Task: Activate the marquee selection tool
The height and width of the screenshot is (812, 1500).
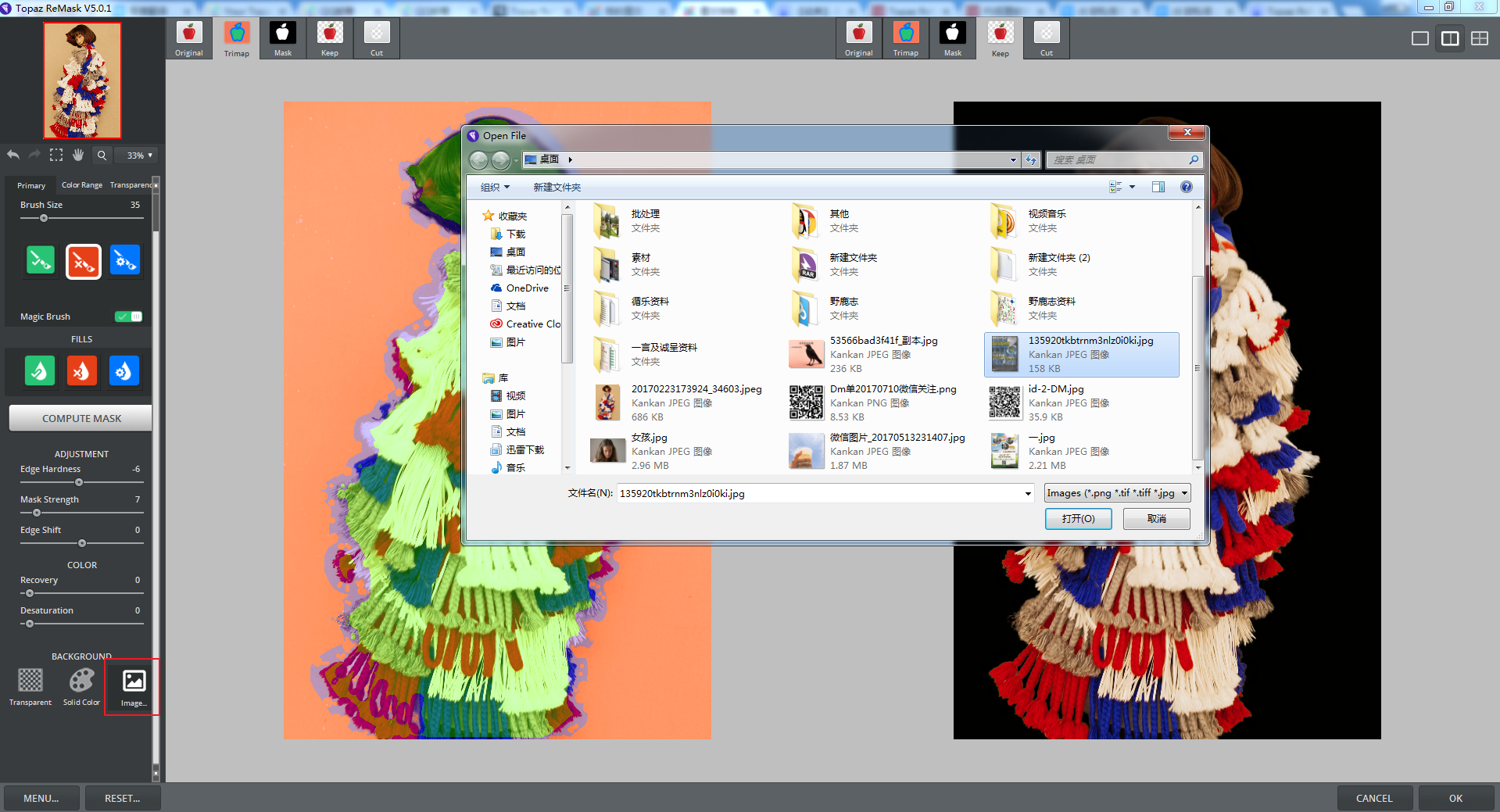Action: (x=56, y=155)
